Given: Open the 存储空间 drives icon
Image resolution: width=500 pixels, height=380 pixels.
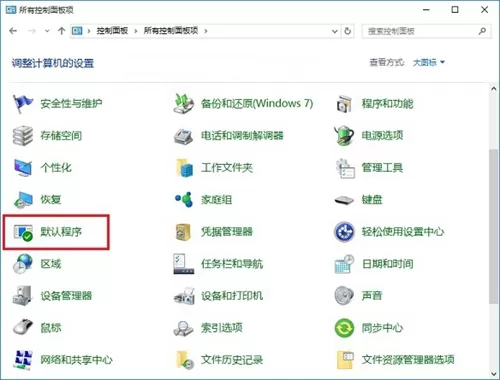Looking at the screenshot, I should 22,136.
